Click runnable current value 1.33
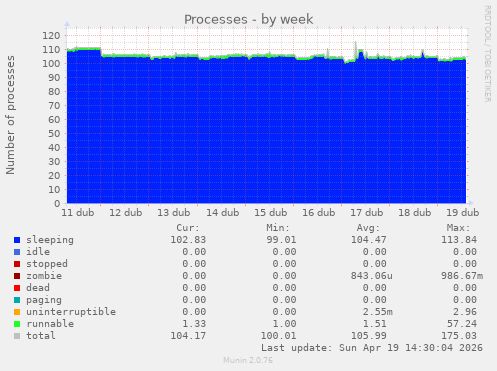The width and height of the screenshot is (497, 371). click(194, 324)
